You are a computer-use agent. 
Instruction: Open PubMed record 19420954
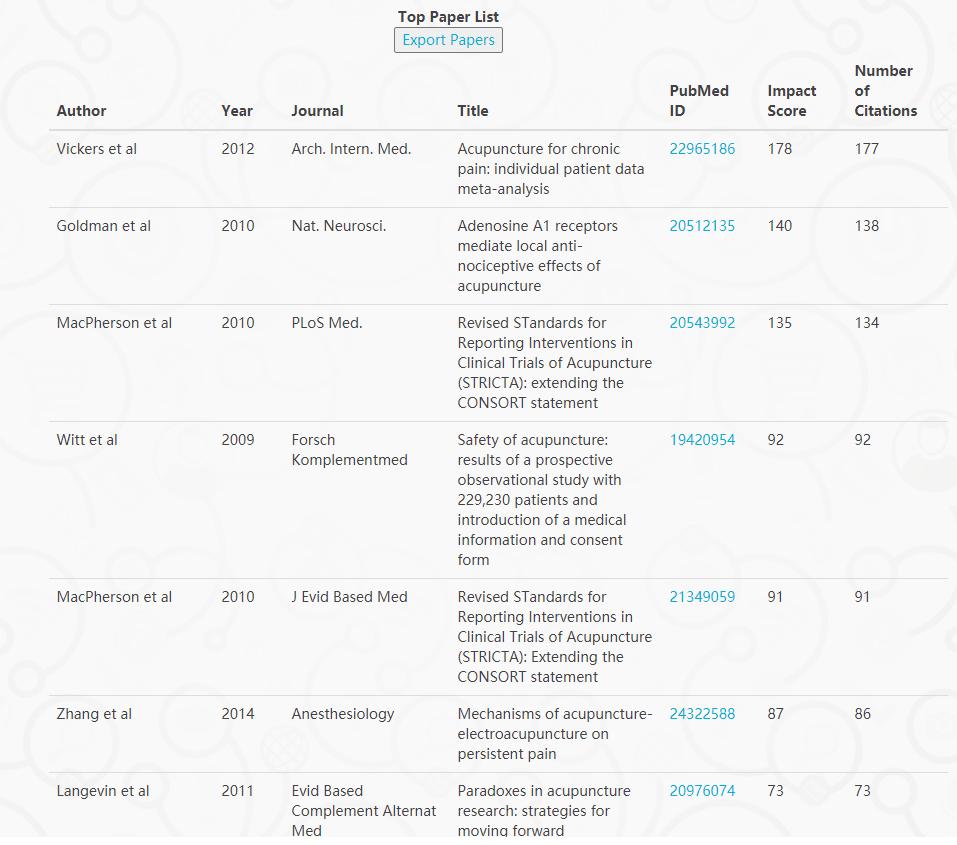click(702, 440)
